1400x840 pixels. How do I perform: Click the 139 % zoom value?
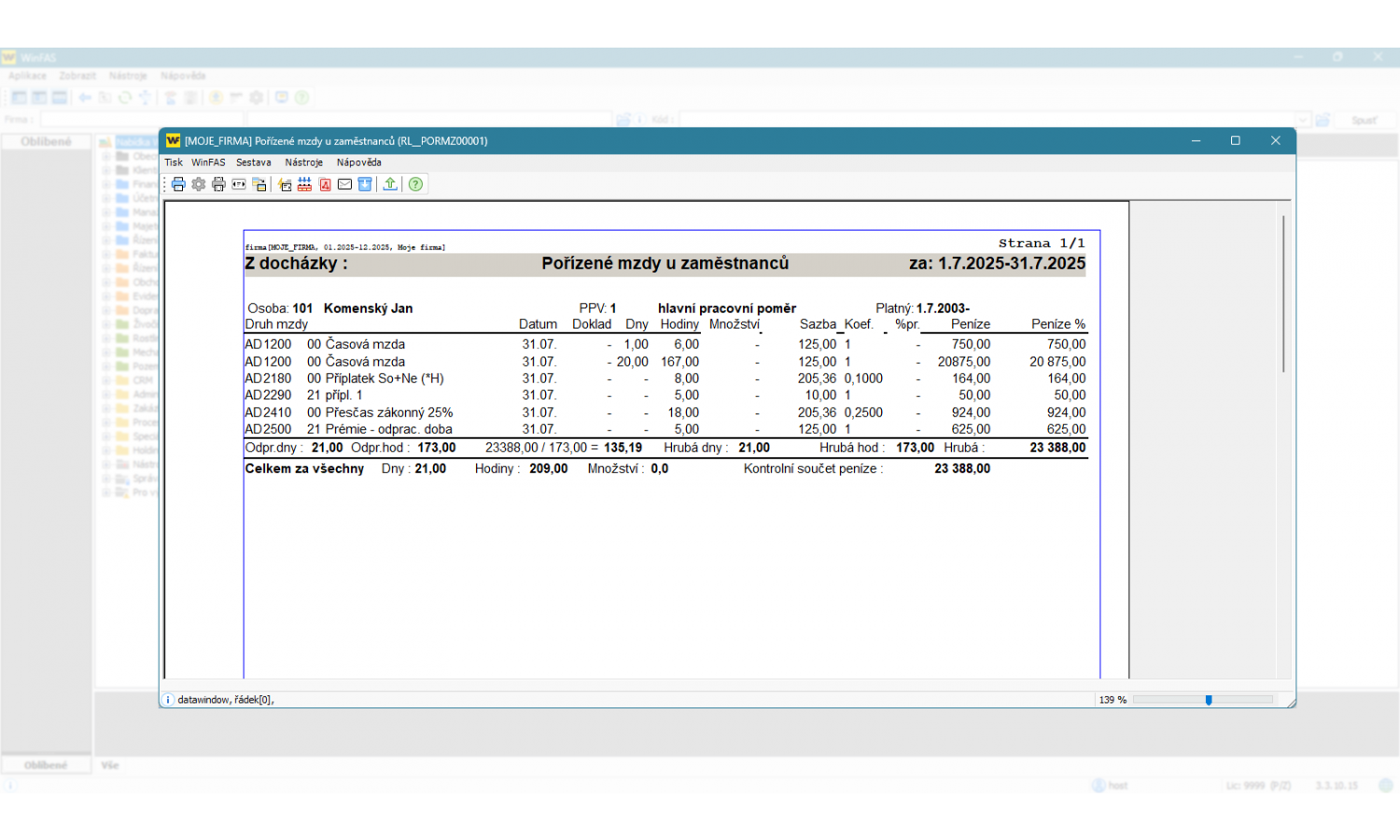[x=1113, y=700]
